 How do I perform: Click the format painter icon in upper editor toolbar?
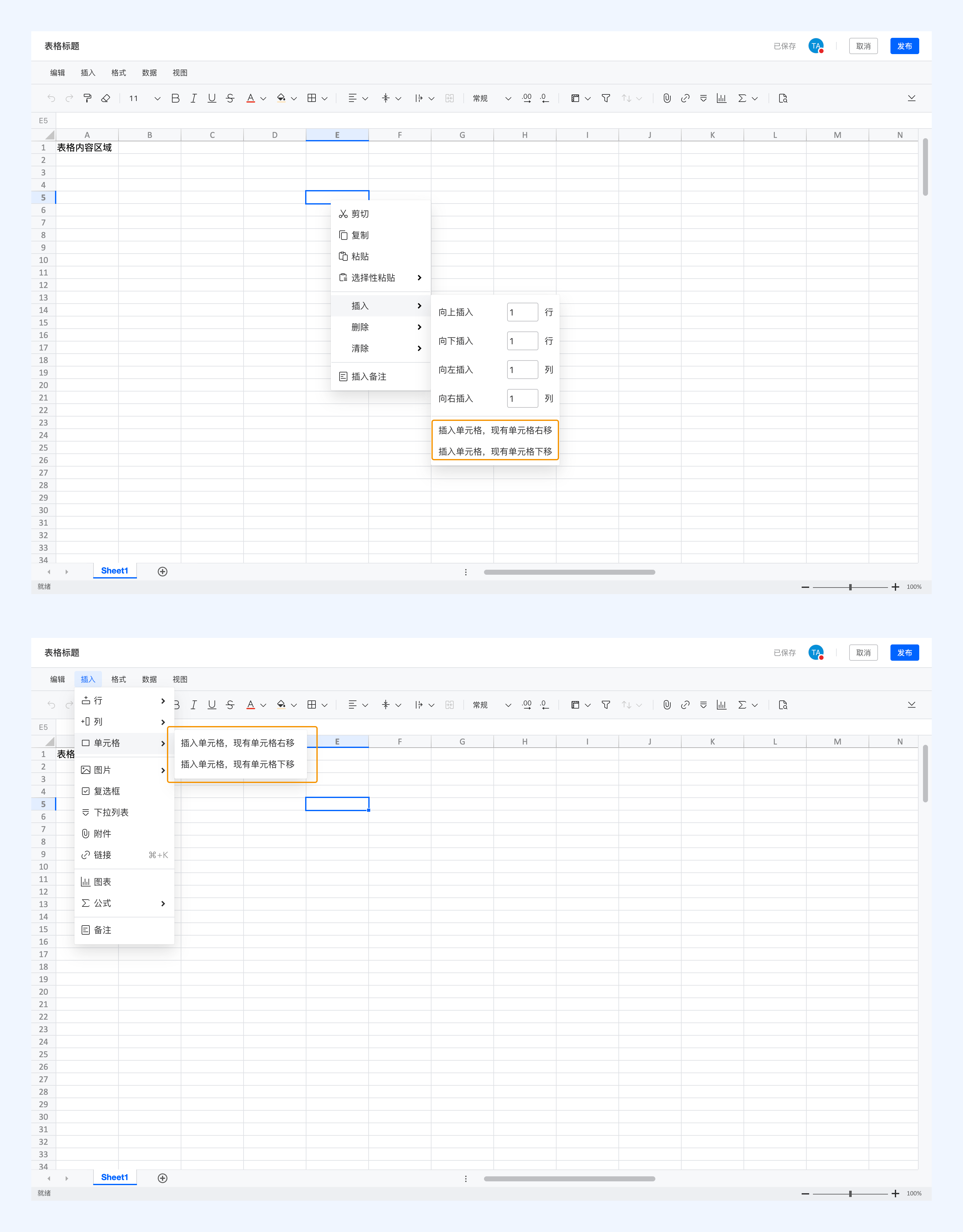pyautogui.click(x=88, y=98)
